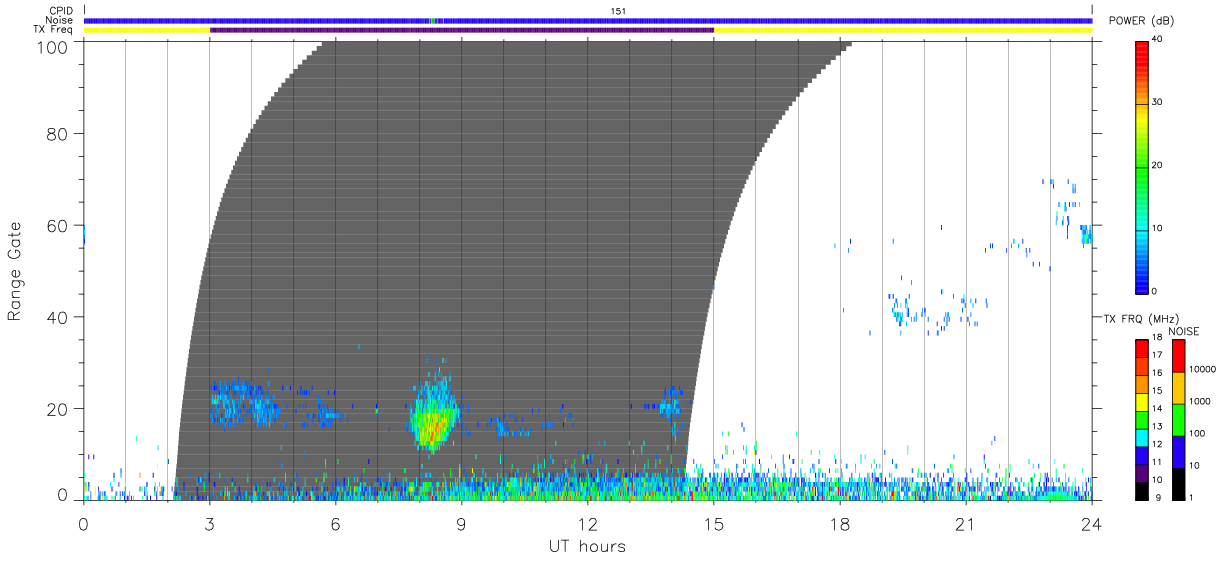Click the 80 label on Range Gate axis

click(57, 133)
